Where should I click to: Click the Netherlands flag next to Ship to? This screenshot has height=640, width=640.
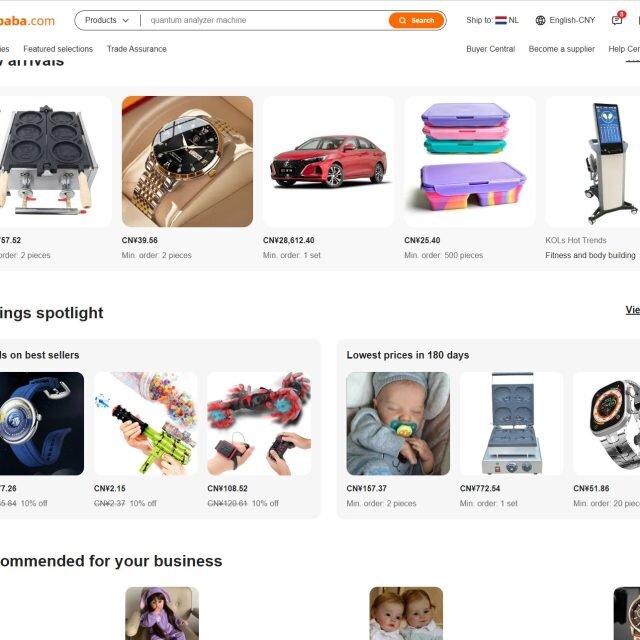pos(500,20)
